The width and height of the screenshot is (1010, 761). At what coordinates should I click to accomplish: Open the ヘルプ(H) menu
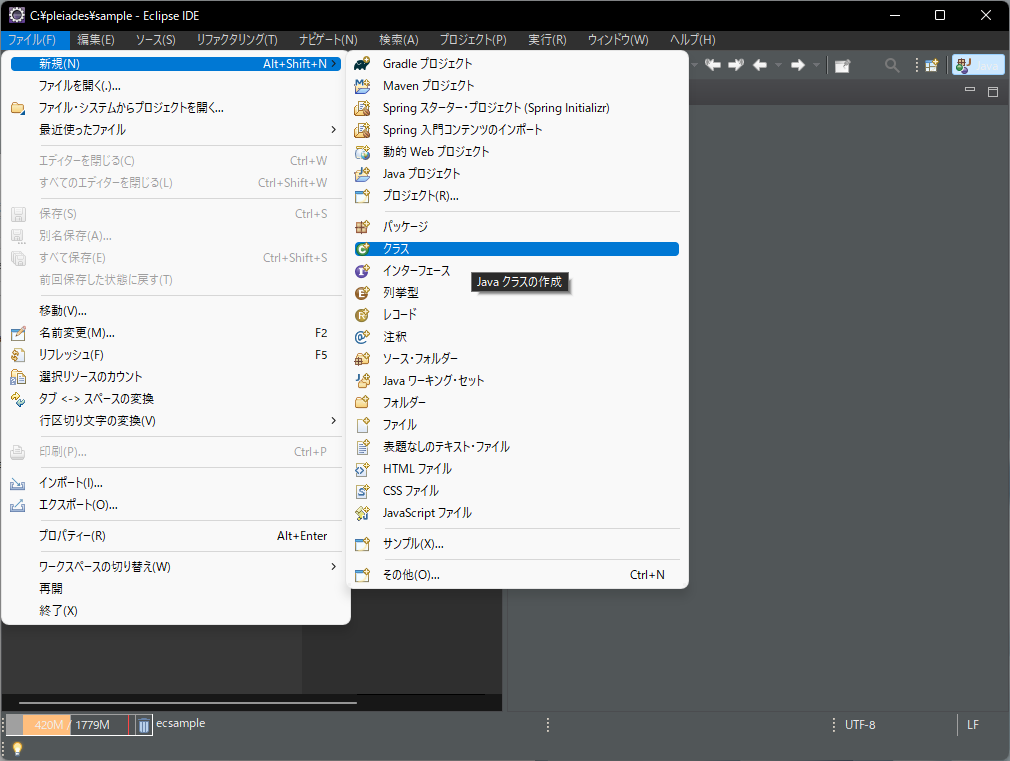[692, 40]
